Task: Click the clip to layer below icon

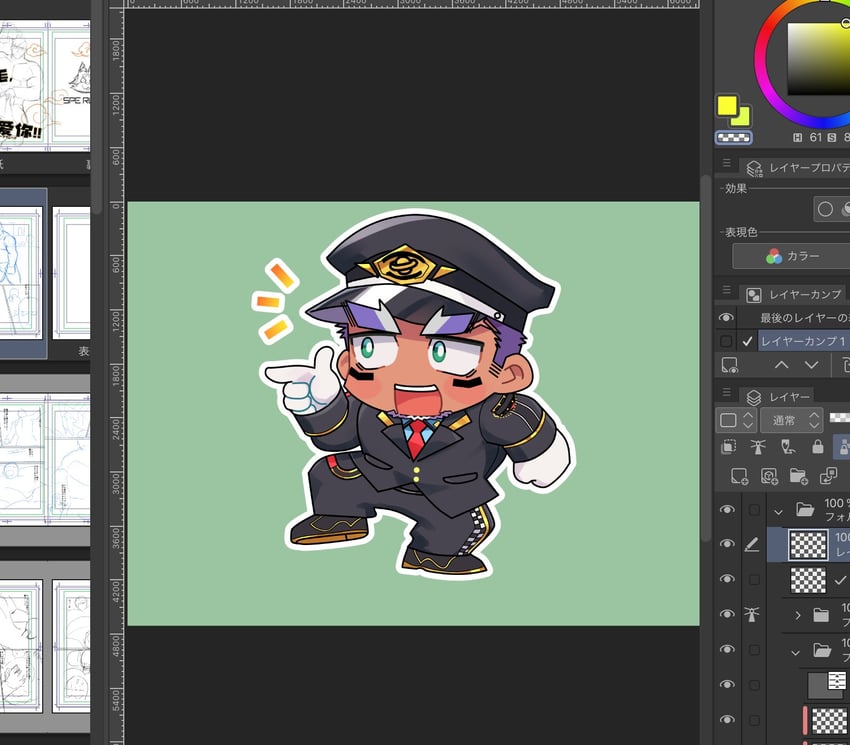Action: (x=728, y=447)
